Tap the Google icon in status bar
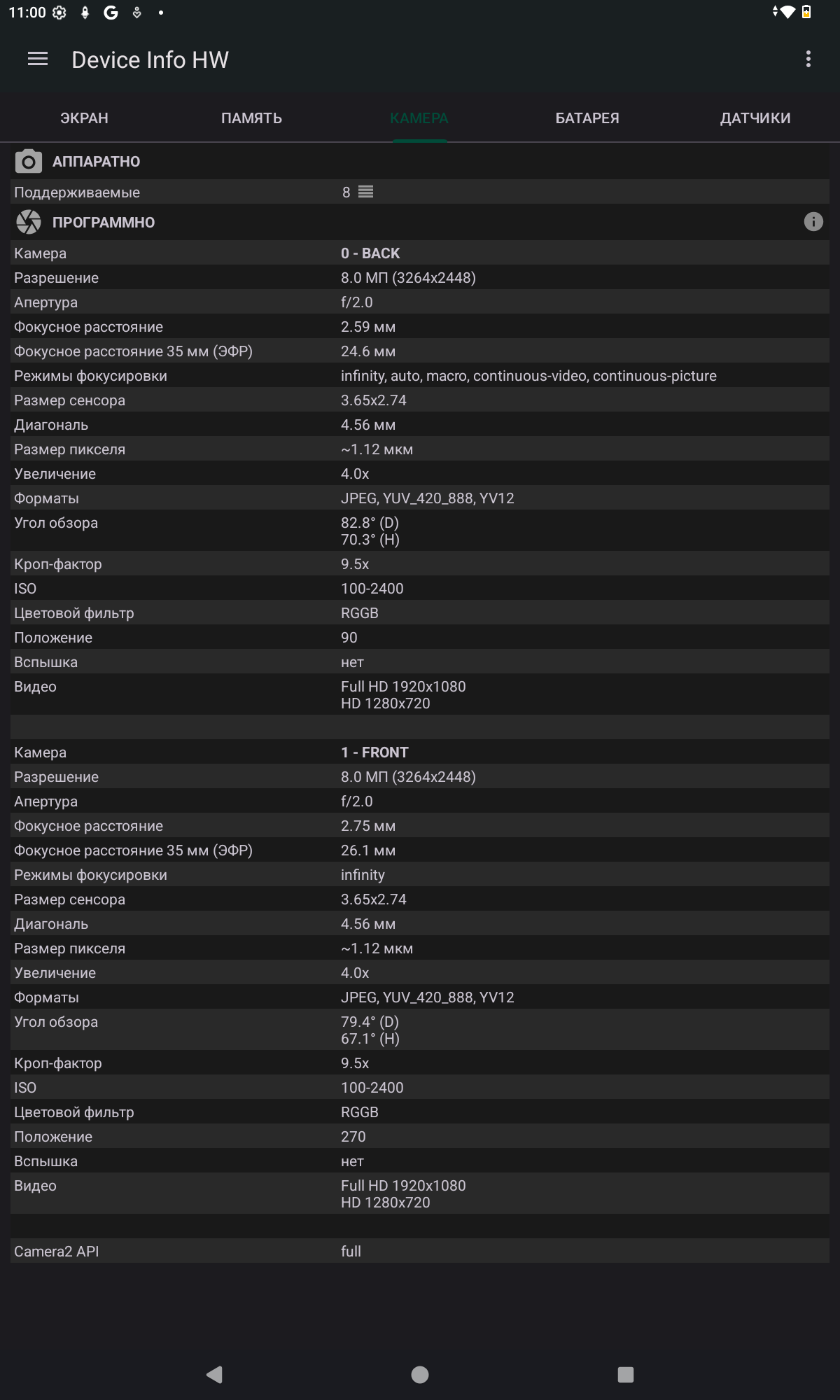 (111, 13)
